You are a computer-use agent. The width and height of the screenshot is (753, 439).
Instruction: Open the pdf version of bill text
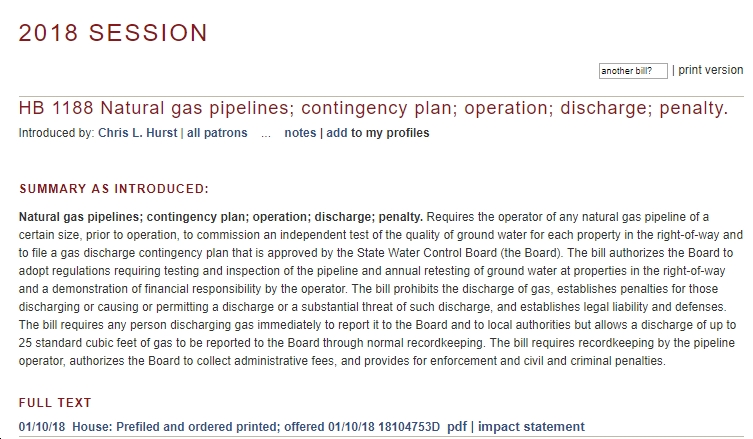pyautogui.click(x=457, y=427)
